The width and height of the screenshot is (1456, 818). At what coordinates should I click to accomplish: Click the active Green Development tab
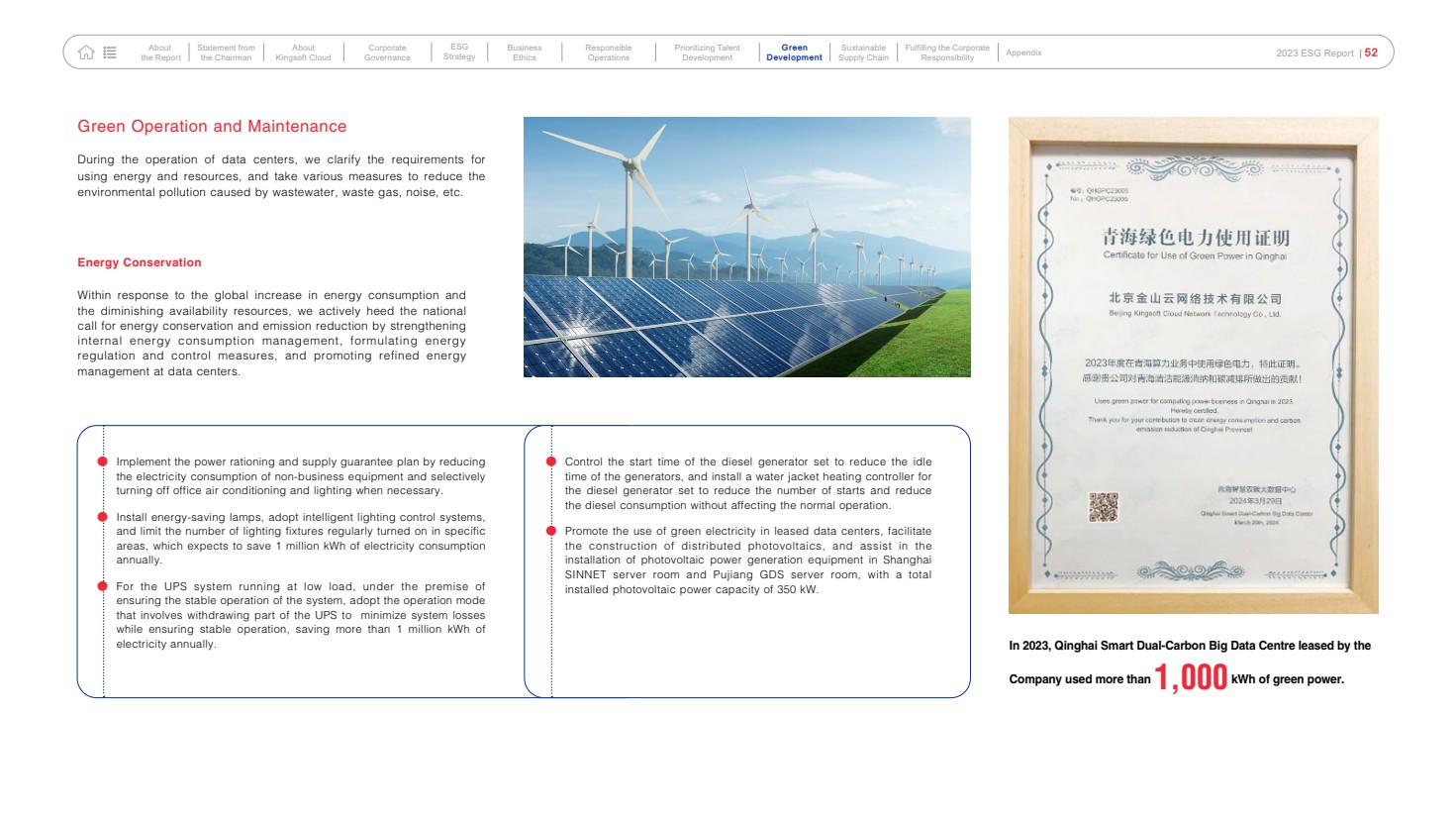click(794, 52)
